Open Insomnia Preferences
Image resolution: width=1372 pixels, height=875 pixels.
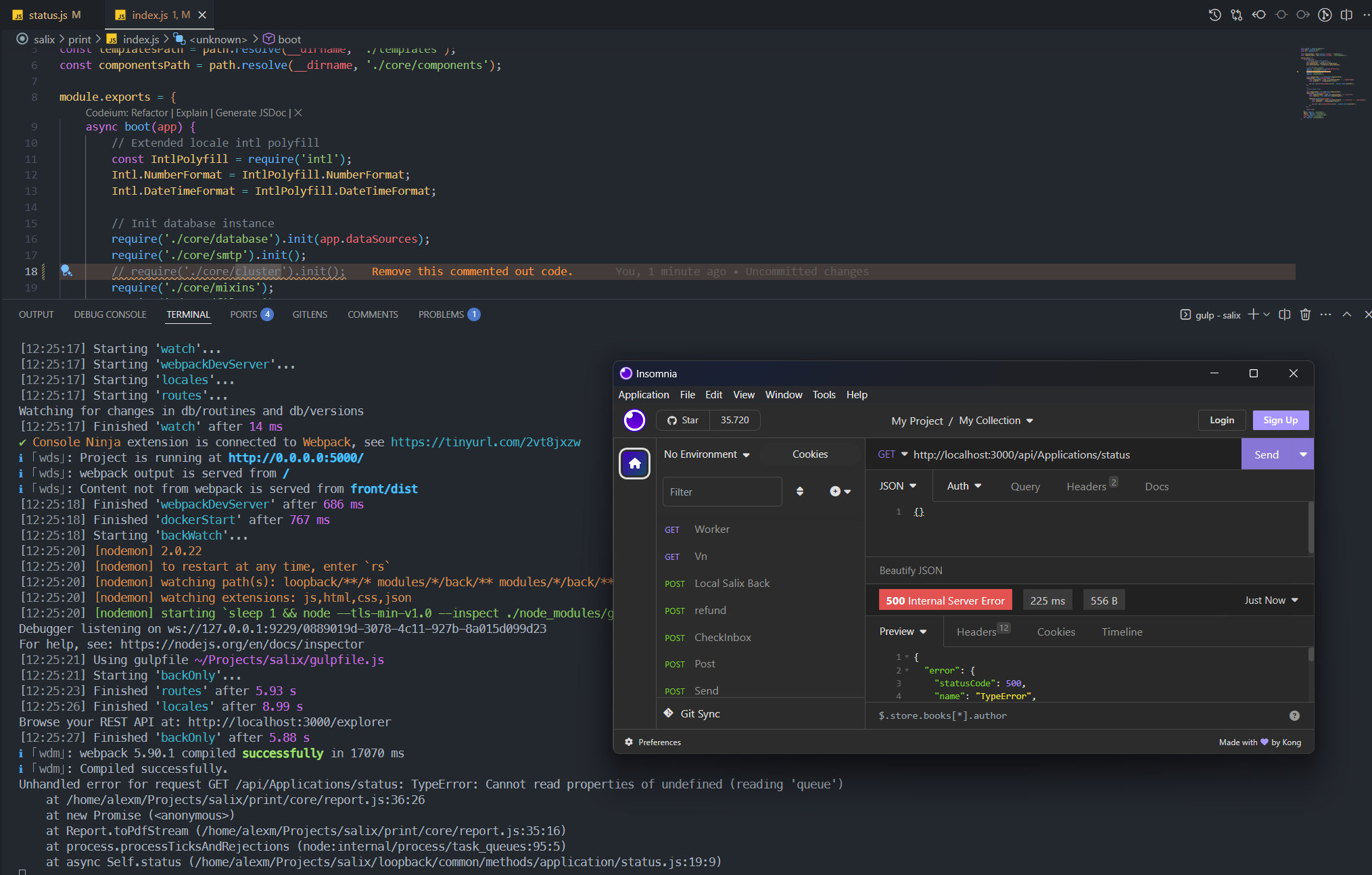[x=653, y=742]
